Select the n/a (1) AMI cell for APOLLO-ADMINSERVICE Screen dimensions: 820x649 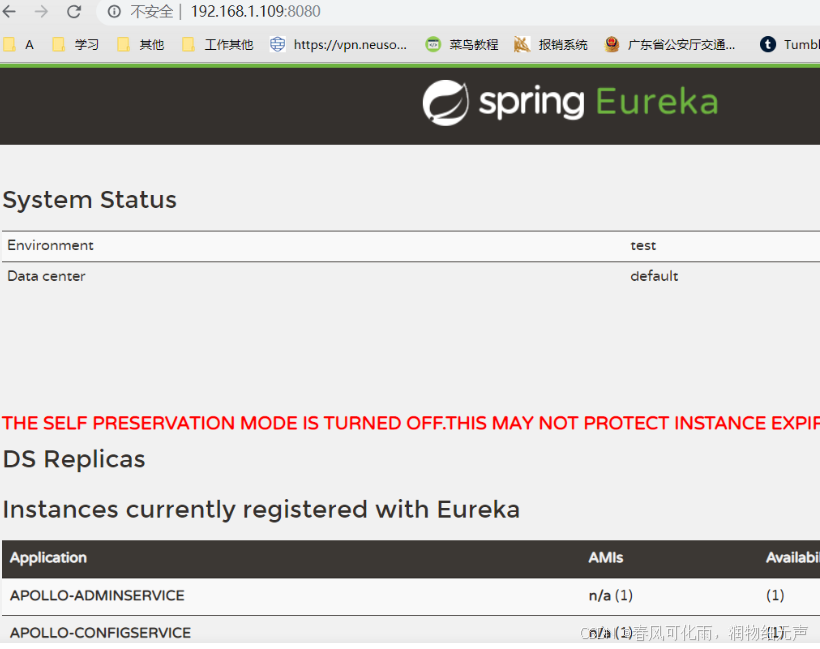610,596
